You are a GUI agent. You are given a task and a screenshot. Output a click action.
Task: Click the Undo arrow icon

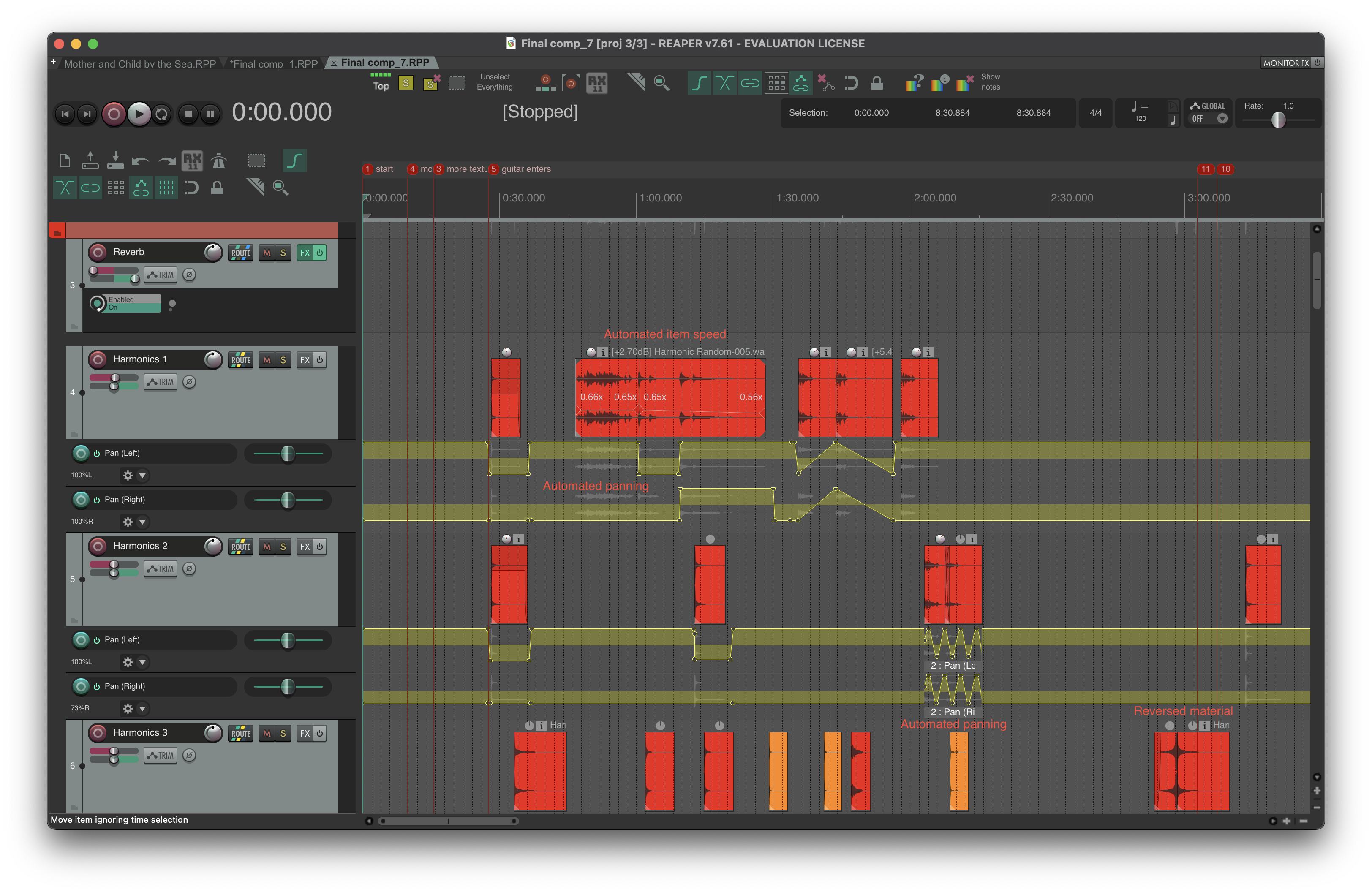(x=140, y=161)
